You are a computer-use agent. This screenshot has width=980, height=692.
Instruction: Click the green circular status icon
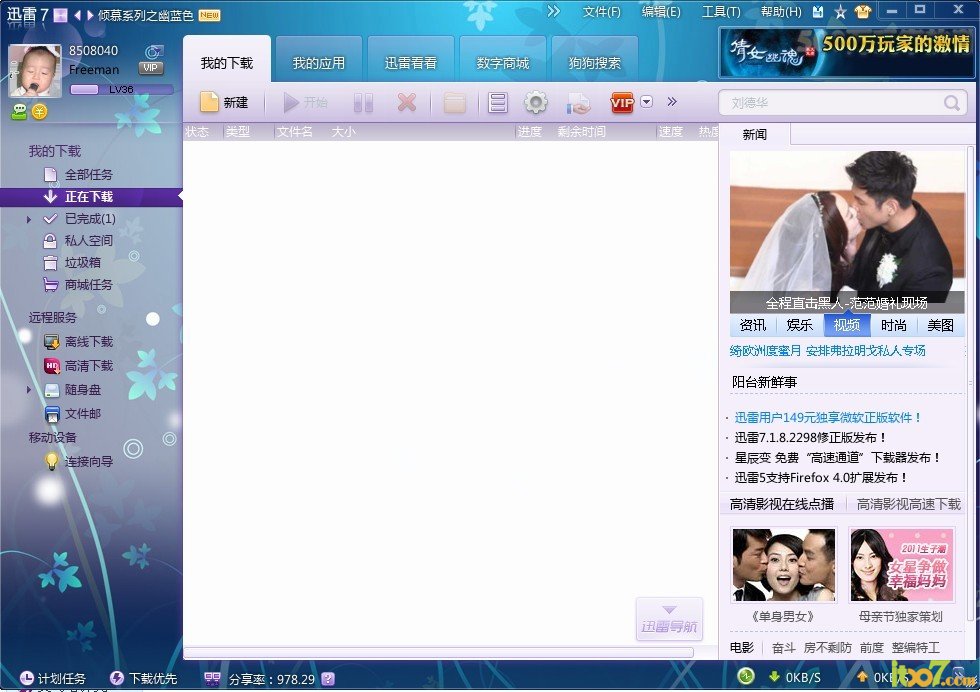pos(745,676)
